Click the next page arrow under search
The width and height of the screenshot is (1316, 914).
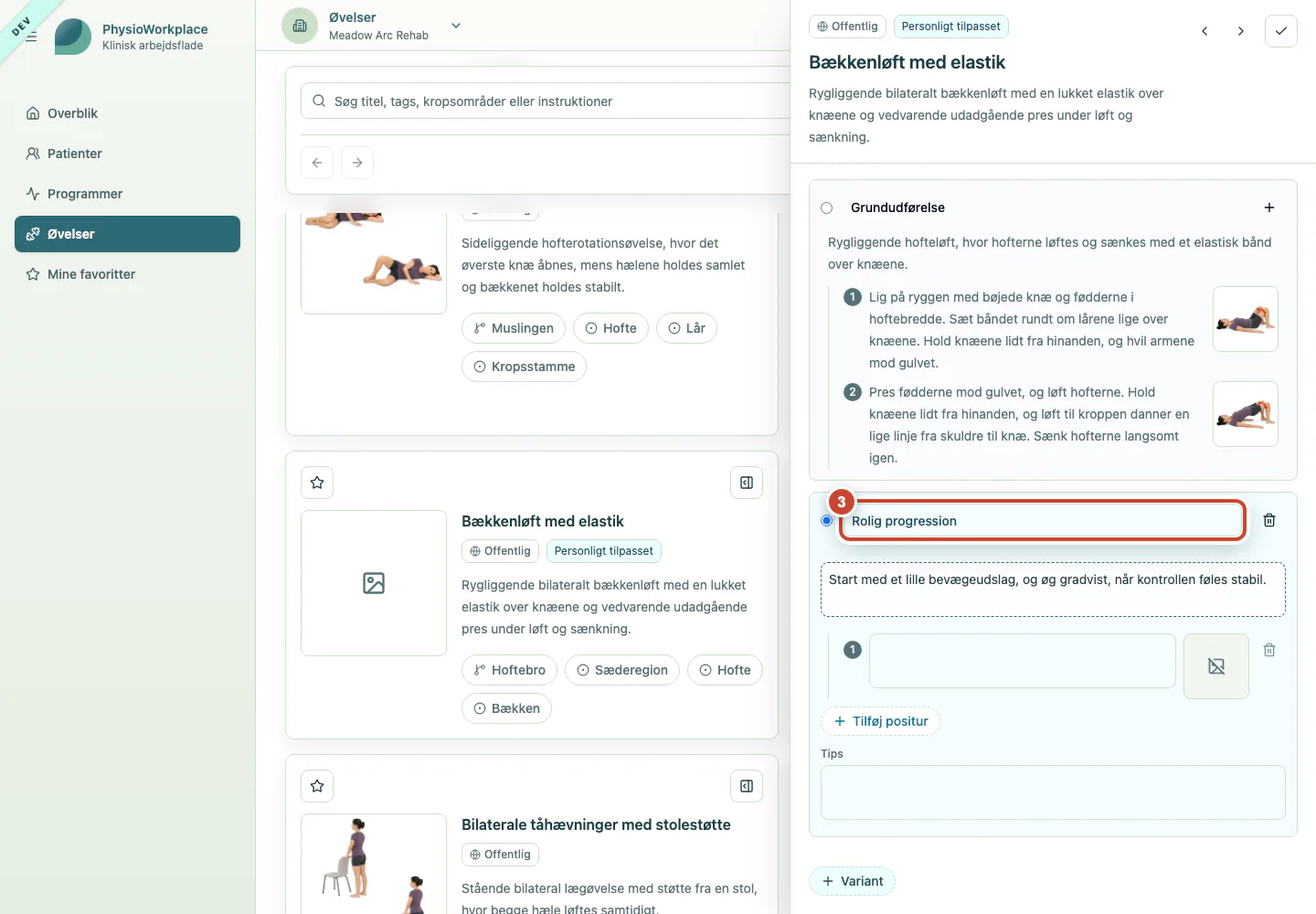pos(357,163)
